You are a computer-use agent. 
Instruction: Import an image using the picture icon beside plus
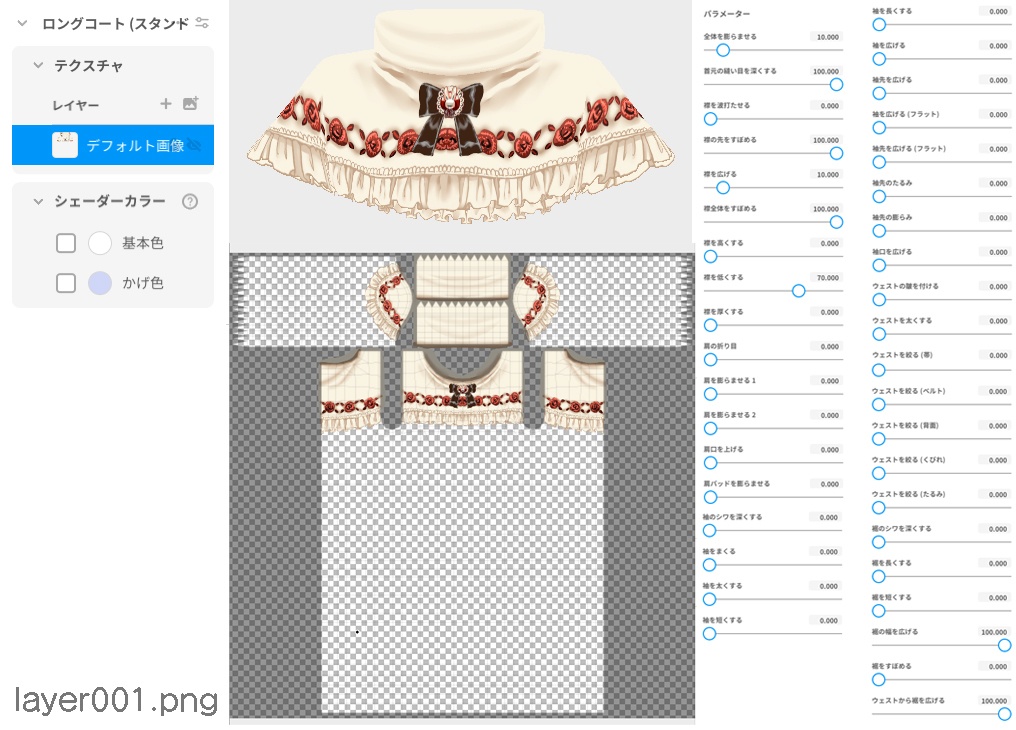pos(190,103)
